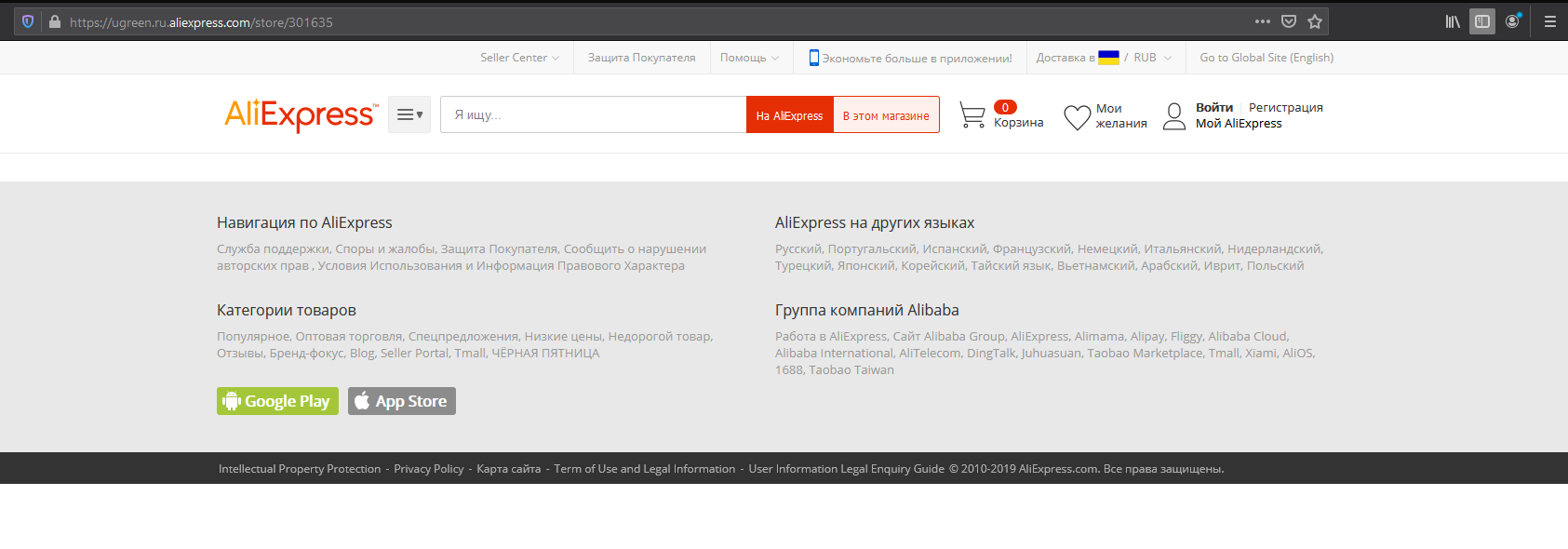Open Корзина cart label
The height and width of the screenshot is (549, 1568).
(1019, 123)
